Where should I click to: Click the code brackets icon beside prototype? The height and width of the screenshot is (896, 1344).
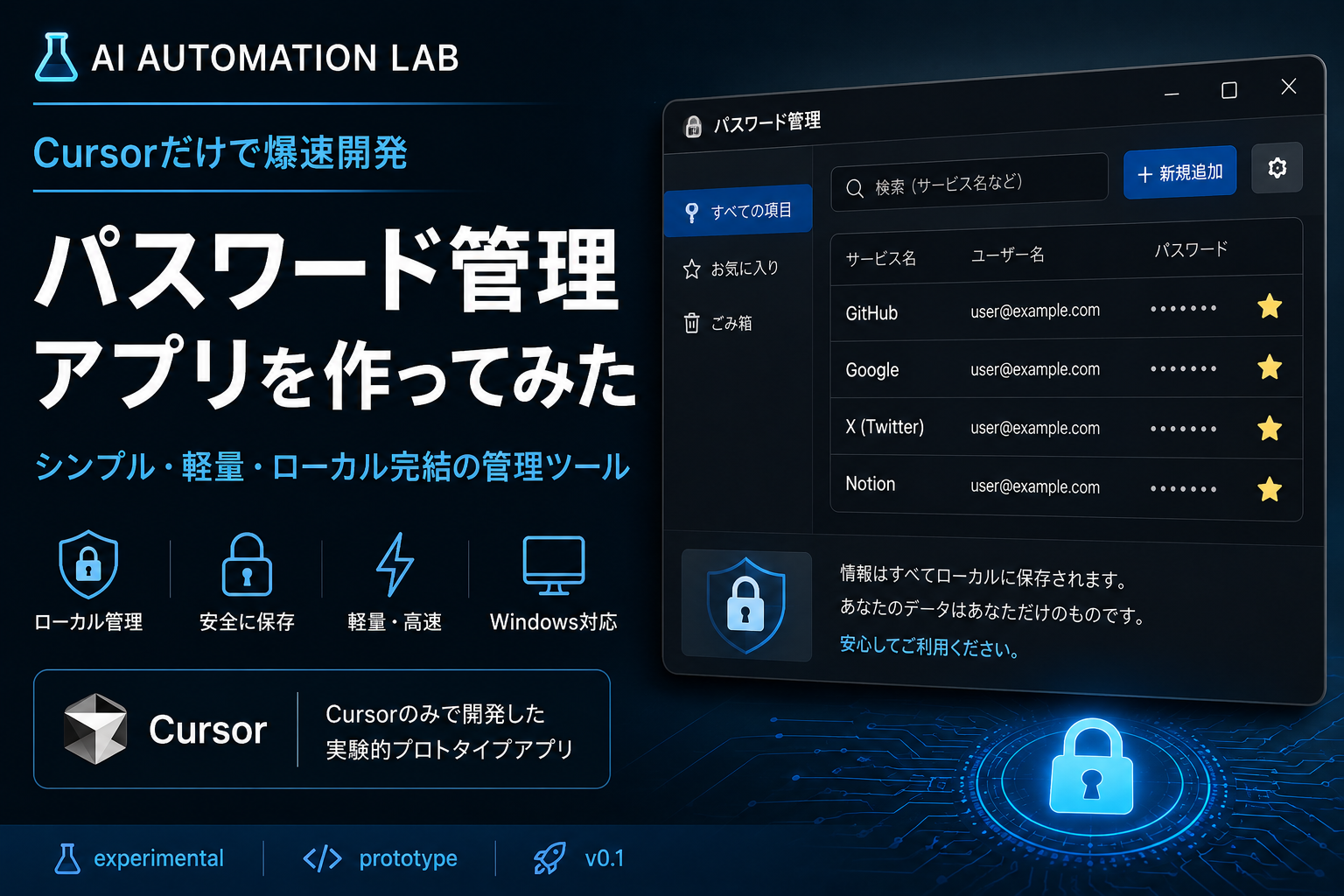[322, 859]
